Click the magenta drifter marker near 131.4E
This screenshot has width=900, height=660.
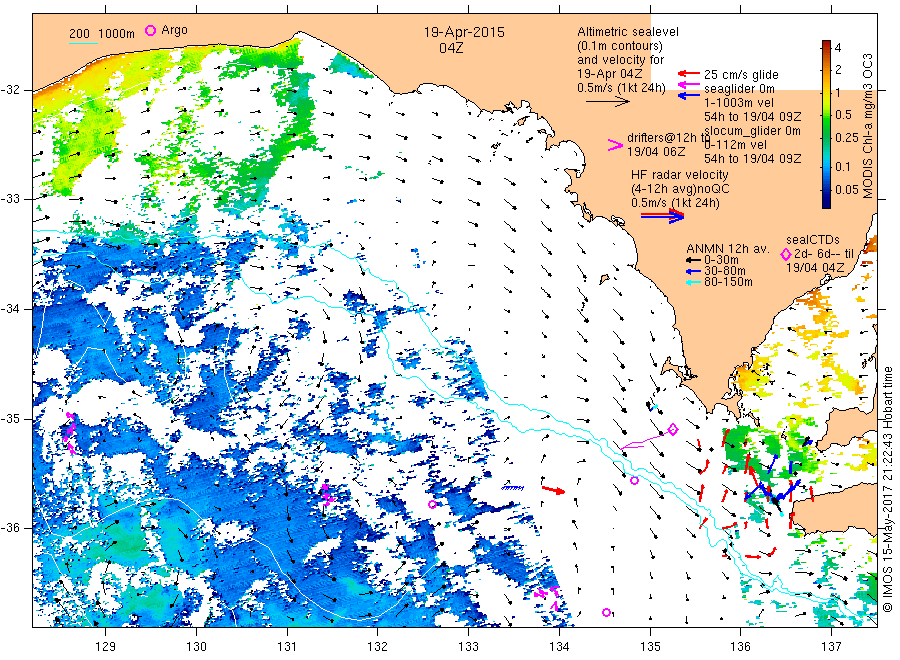coord(326,495)
